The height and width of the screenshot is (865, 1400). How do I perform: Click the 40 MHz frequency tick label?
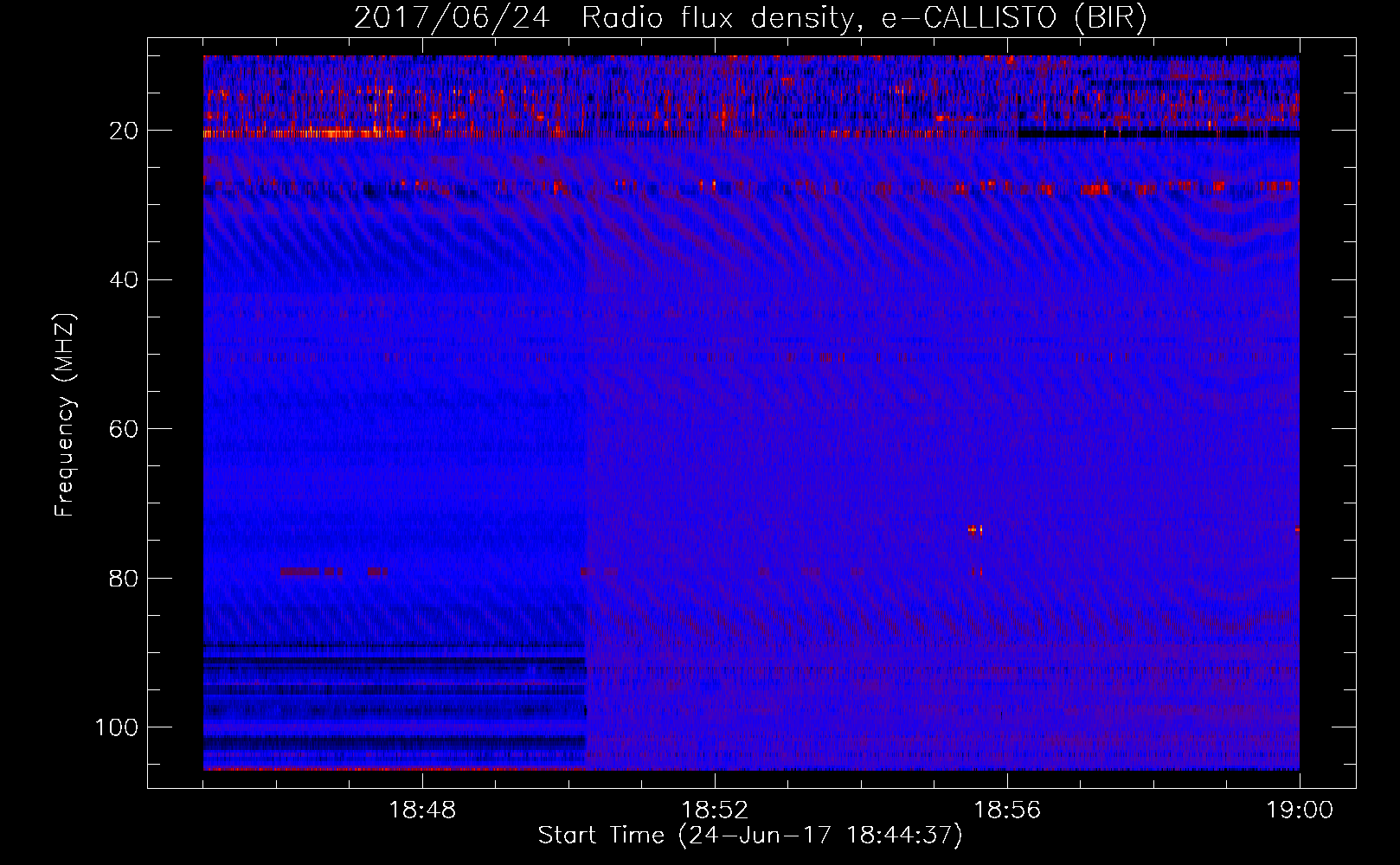point(125,280)
